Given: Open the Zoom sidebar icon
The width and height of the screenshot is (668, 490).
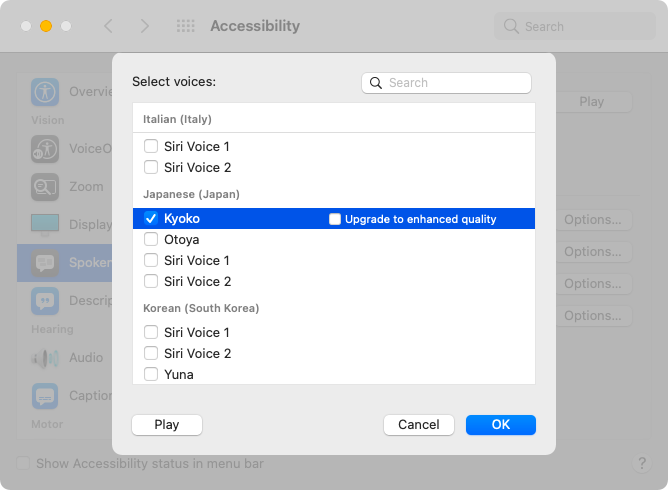Looking at the screenshot, I should pos(45,187).
